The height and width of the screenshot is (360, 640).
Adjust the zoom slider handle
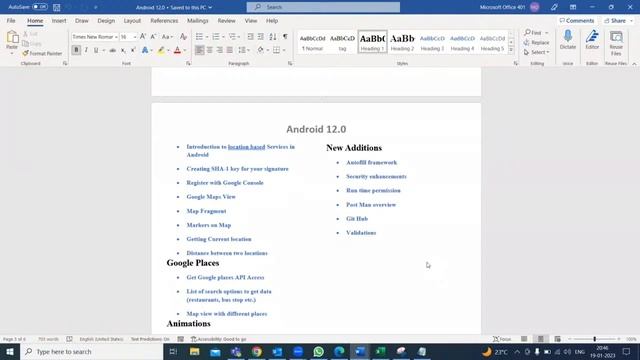click(x=594, y=339)
